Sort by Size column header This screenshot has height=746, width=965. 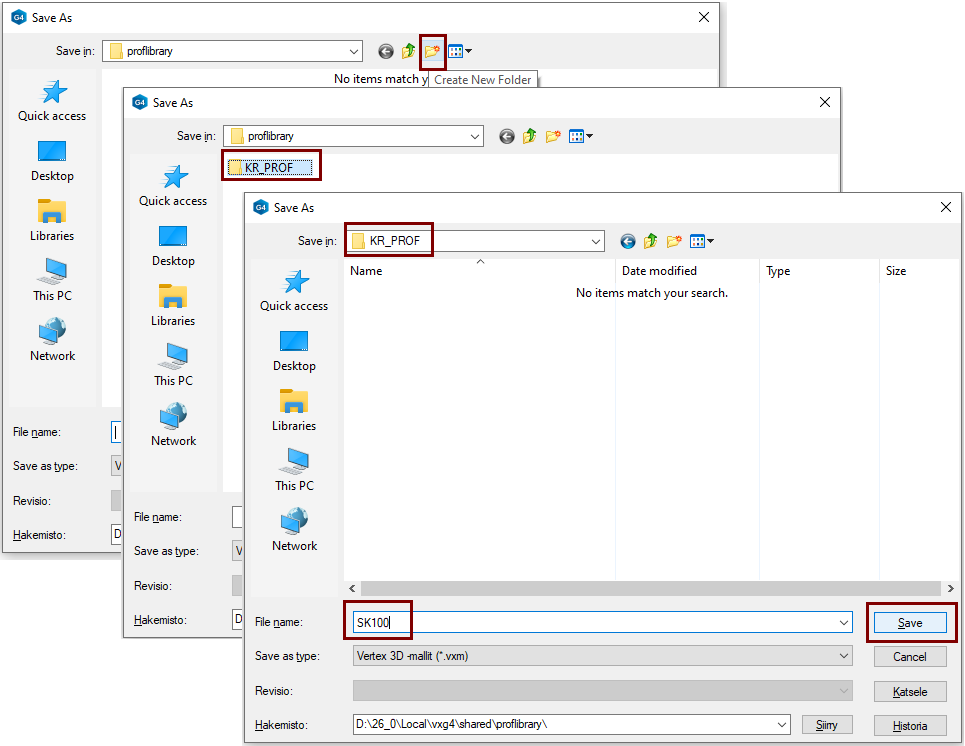click(919, 271)
